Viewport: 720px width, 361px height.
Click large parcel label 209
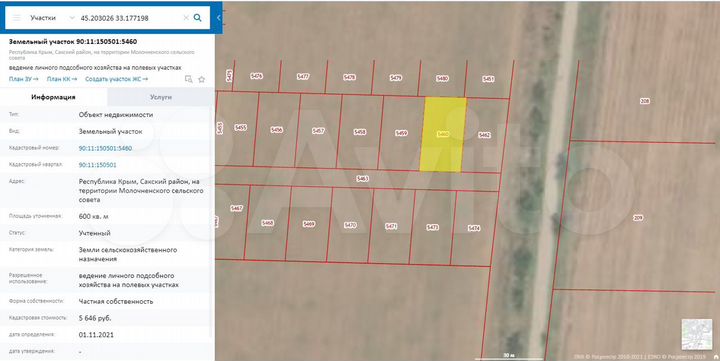coord(638,218)
